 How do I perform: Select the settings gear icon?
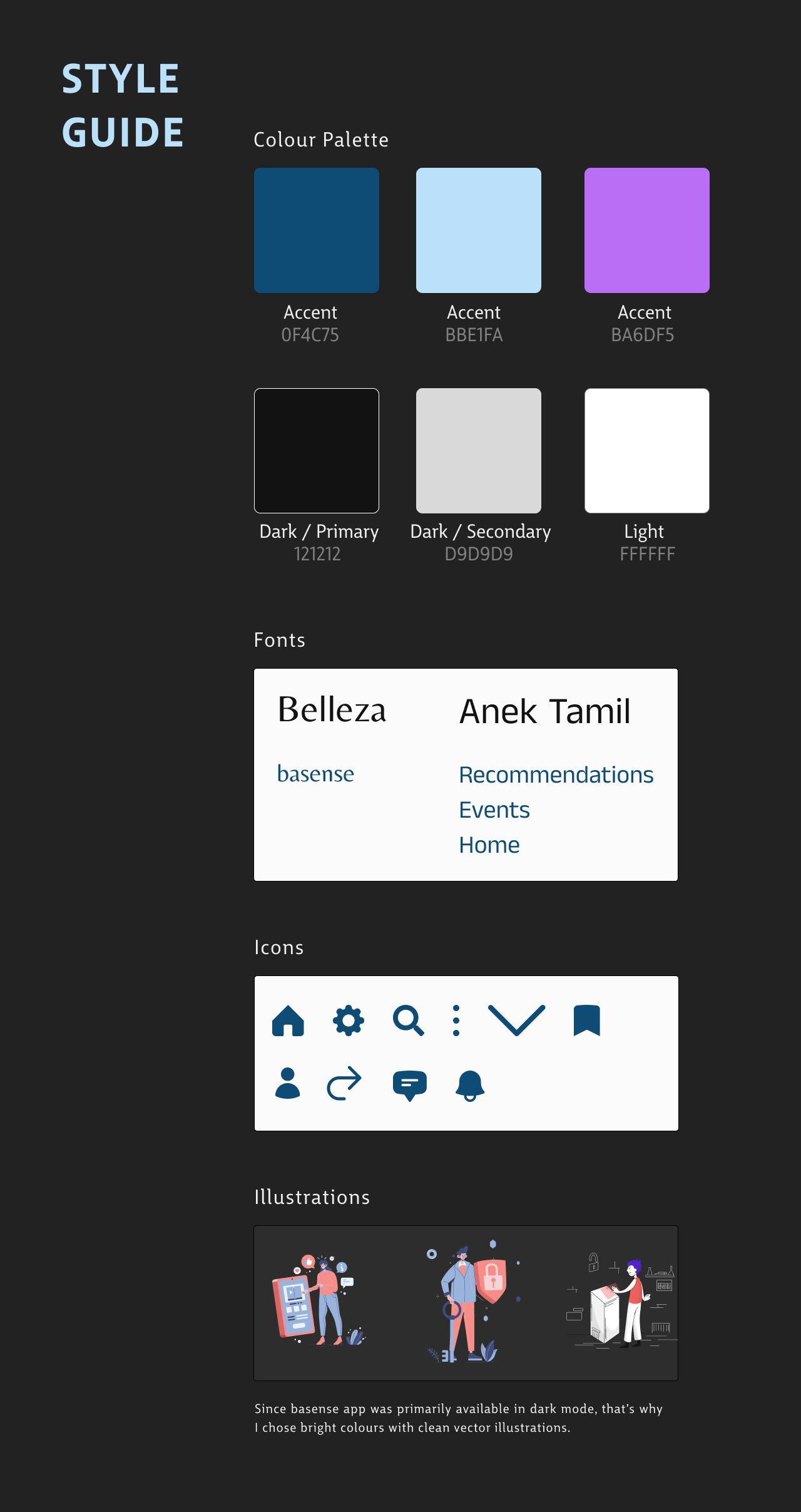coord(349,1021)
